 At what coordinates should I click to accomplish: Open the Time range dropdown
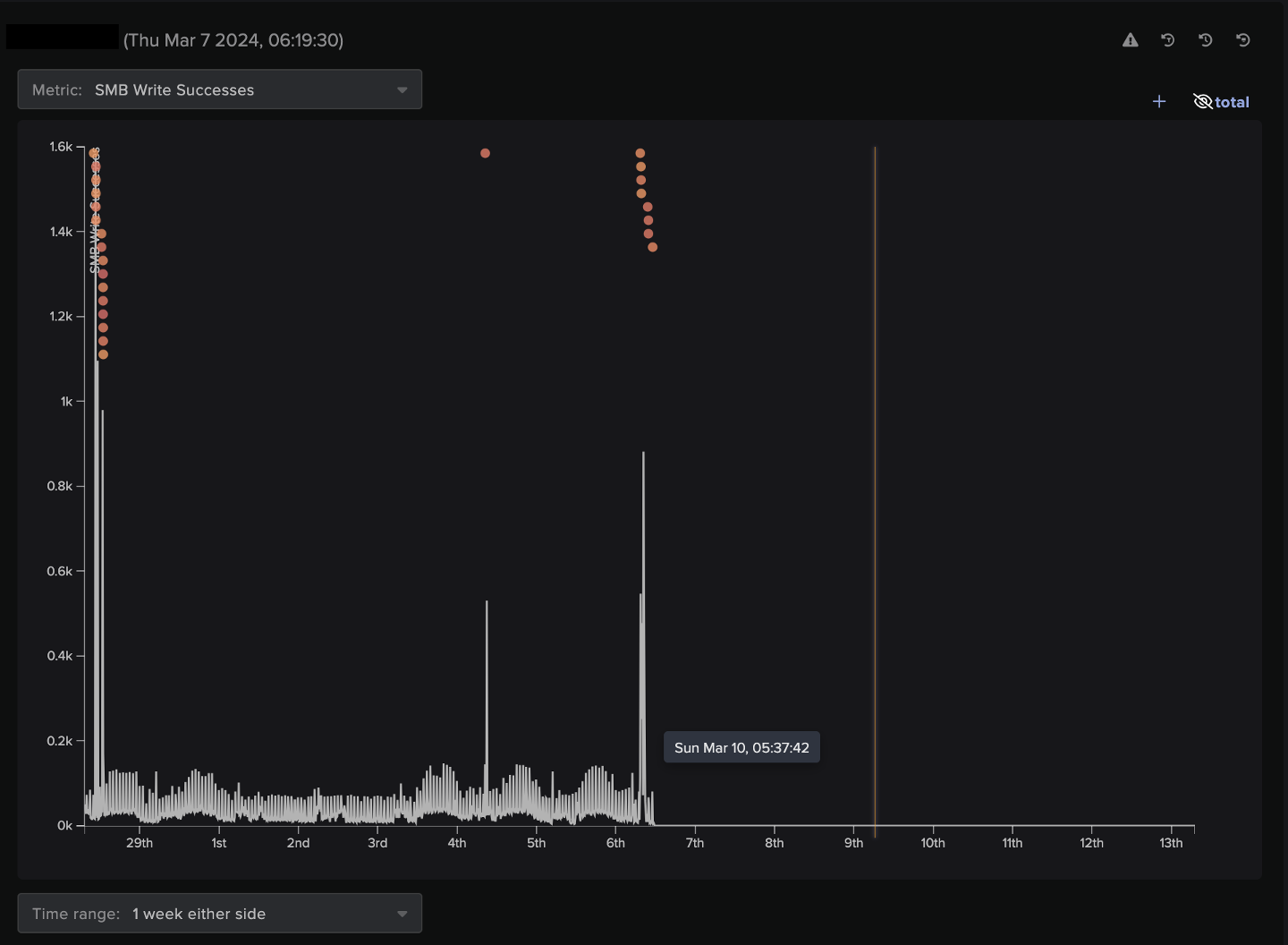pos(220,914)
